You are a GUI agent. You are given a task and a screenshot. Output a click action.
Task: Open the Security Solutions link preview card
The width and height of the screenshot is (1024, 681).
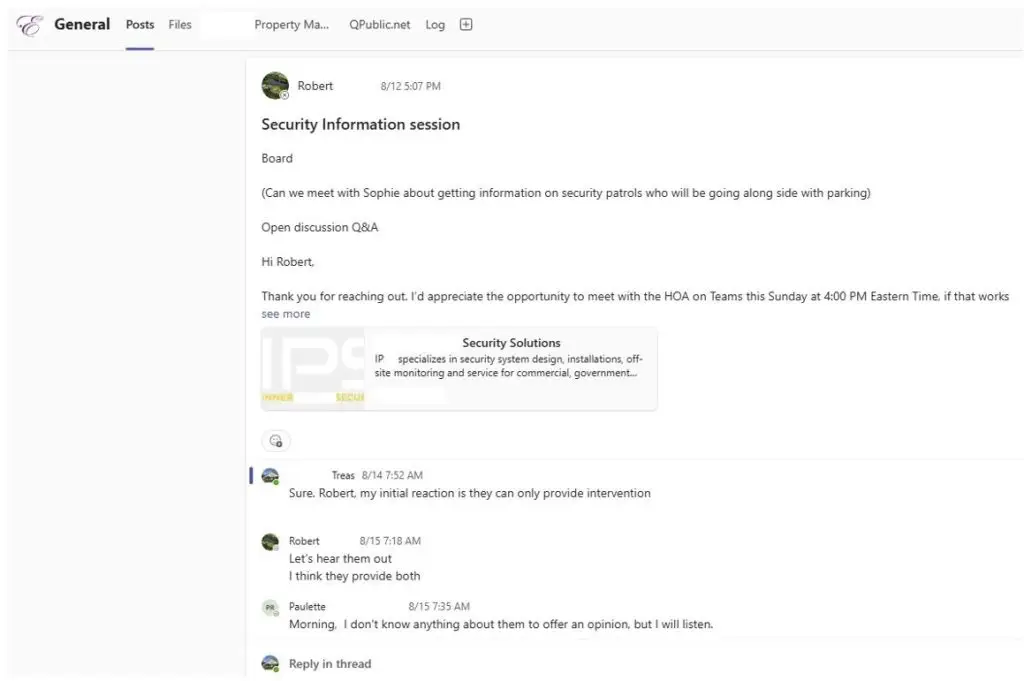[459, 369]
